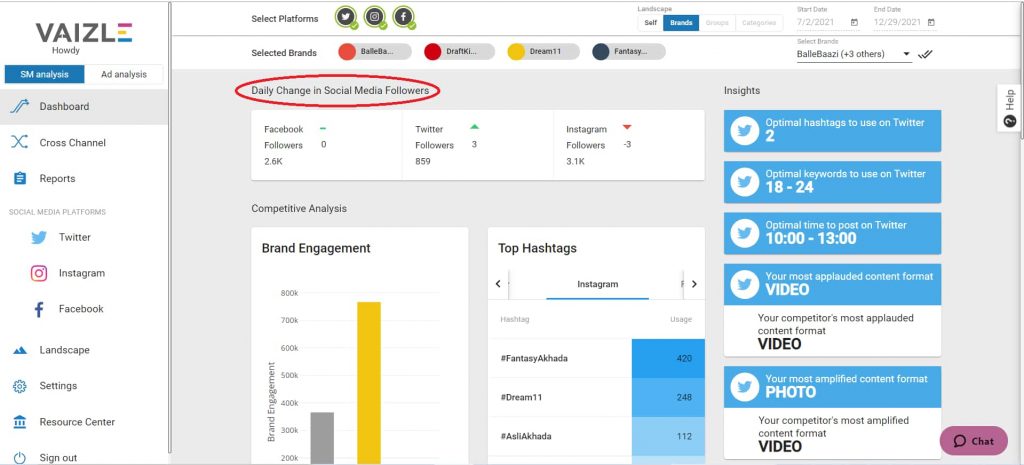Toggle the Twitter platform icon
Screen dimensions: 1024x465
pos(346,18)
